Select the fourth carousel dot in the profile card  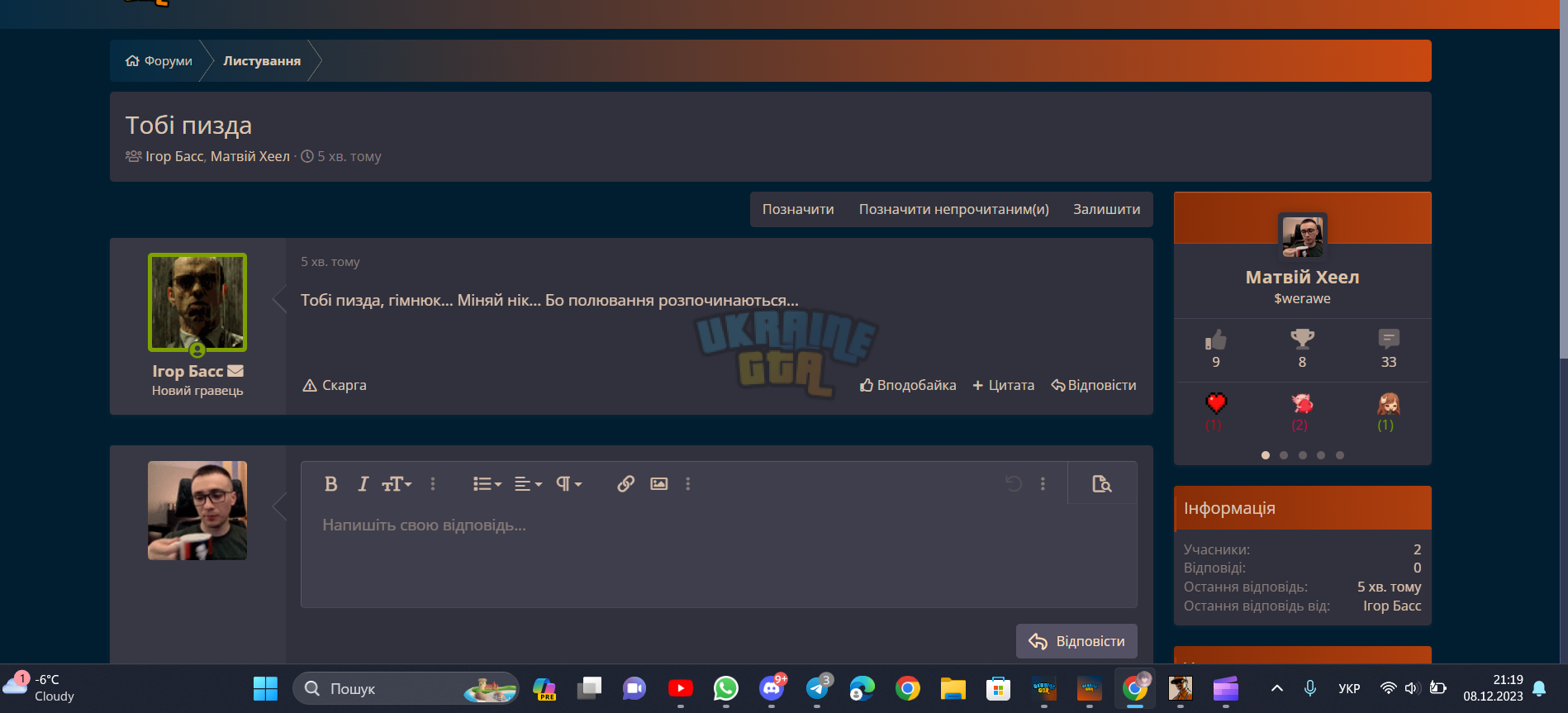click(1321, 455)
